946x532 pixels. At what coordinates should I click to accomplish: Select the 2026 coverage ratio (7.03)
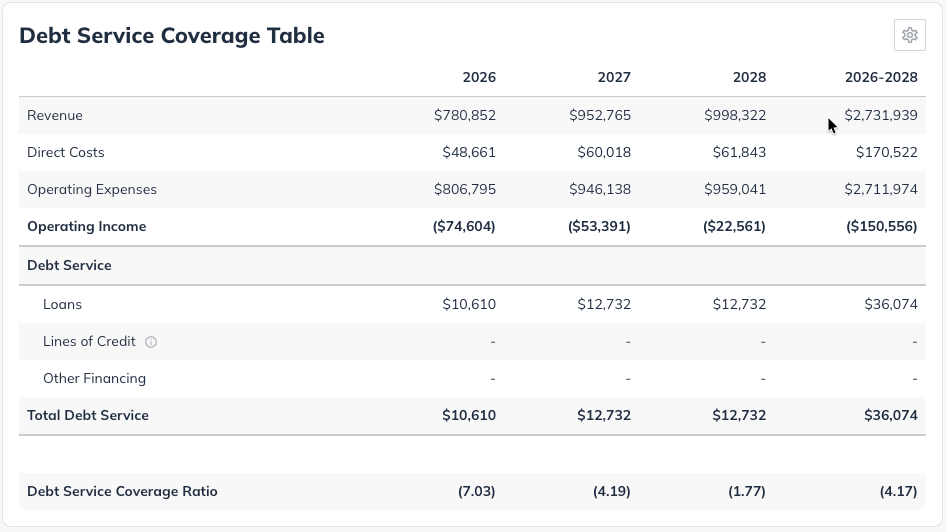click(477, 491)
